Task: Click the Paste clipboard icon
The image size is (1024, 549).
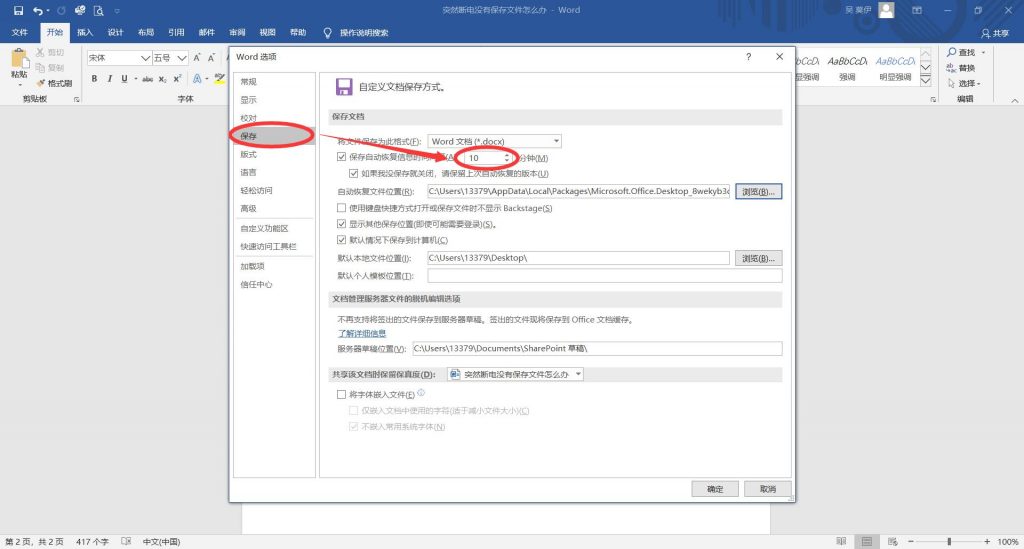Action: (x=20, y=59)
